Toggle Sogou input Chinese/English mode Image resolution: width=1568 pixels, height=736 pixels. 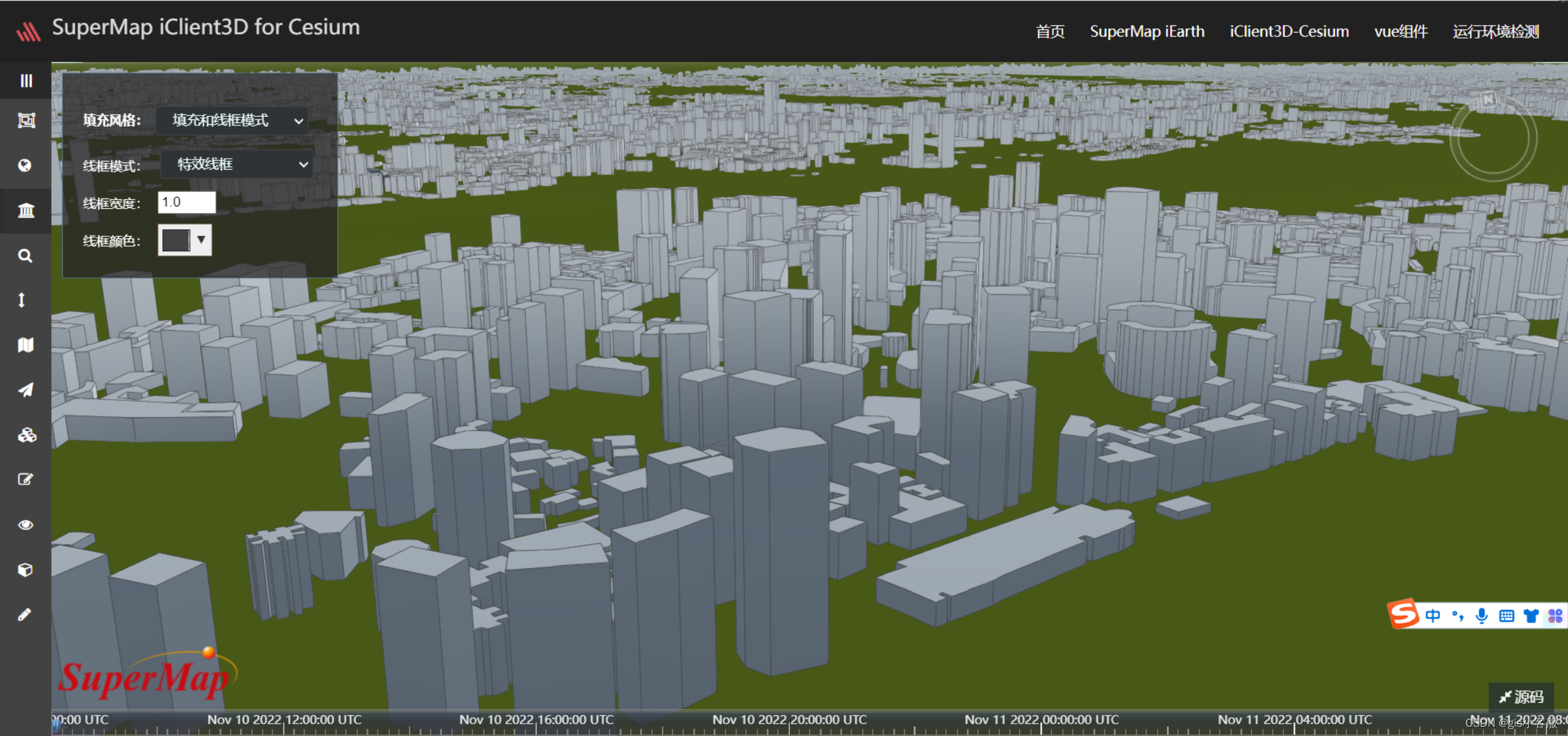click(x=1433, y=615)
